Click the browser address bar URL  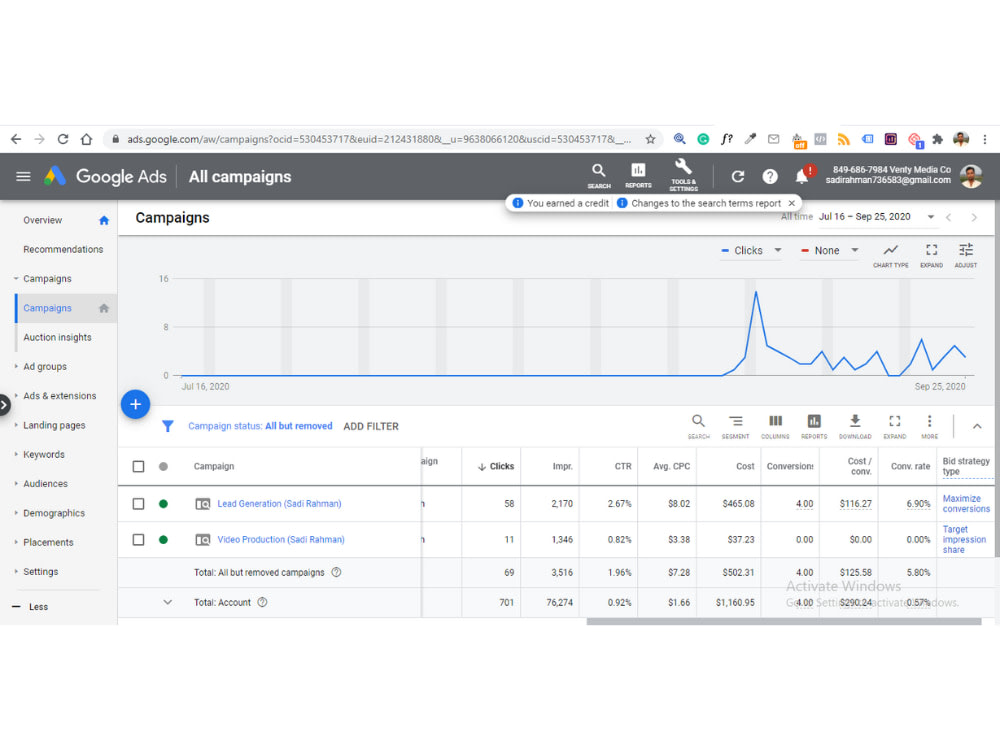click(x=379, y=139)
